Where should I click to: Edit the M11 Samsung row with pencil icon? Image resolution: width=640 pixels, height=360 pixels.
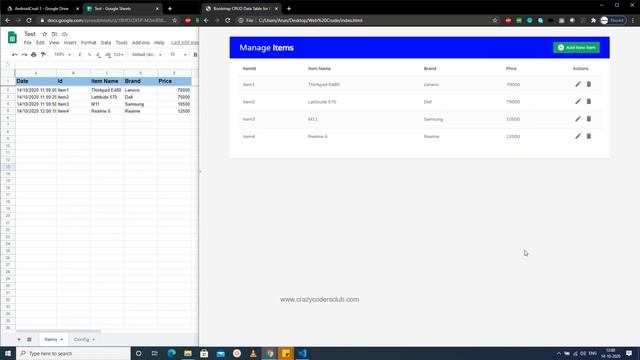[x=578, y=119]
